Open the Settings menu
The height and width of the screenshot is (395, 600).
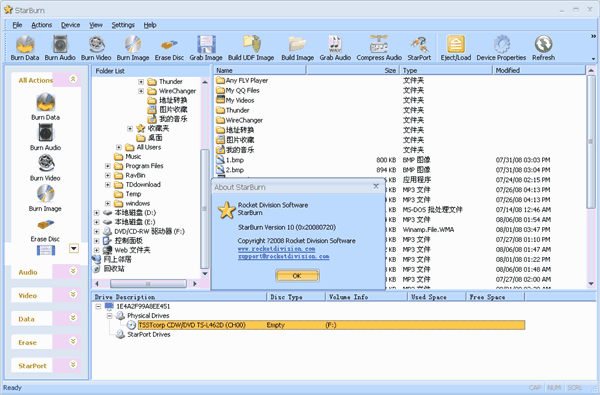[x=123, y=25]
